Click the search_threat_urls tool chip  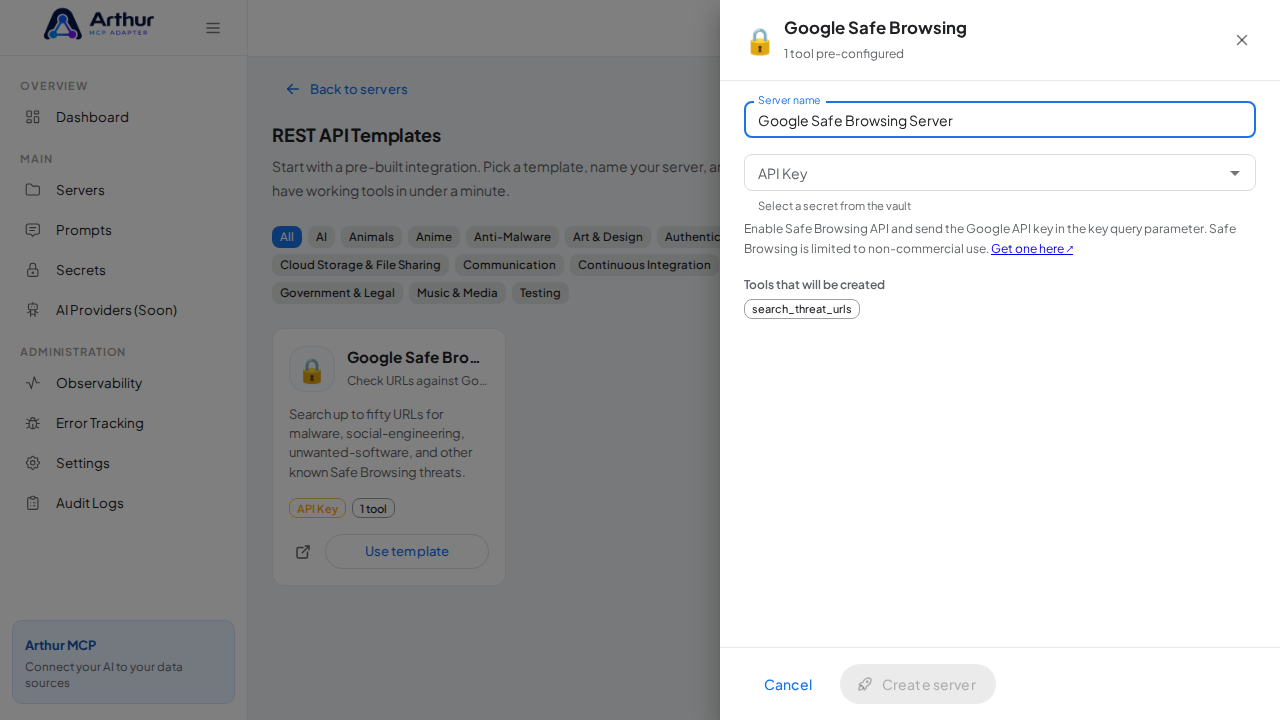[x=802, y=309]
